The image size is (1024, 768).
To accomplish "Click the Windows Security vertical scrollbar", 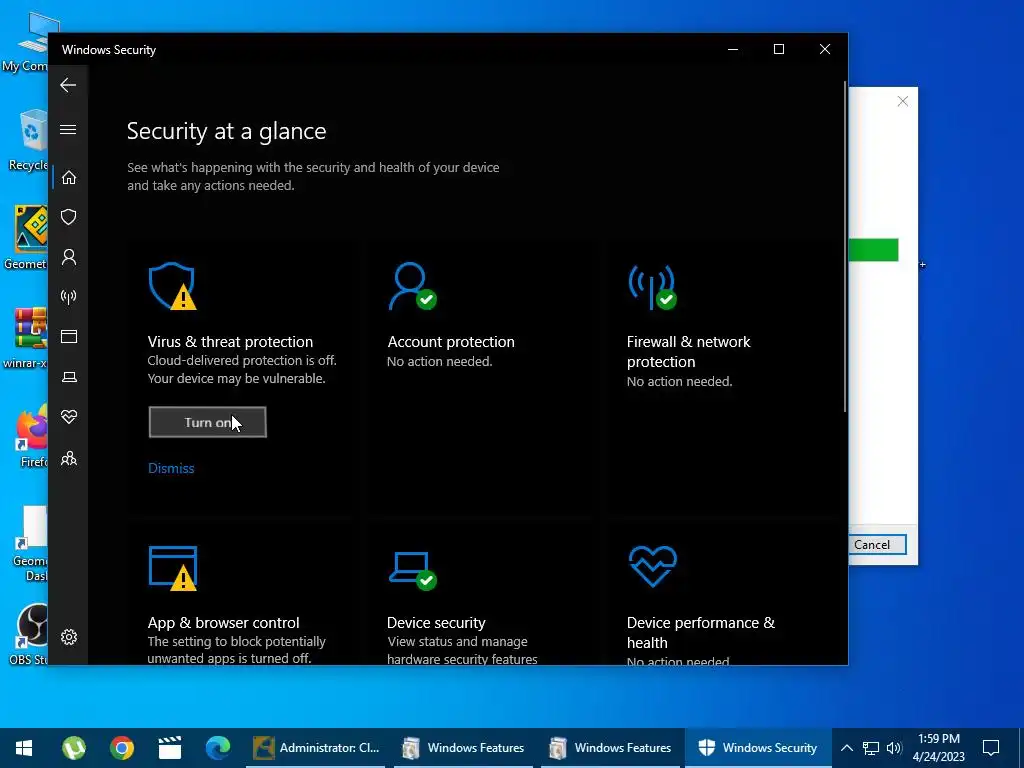I will point(845,247).
